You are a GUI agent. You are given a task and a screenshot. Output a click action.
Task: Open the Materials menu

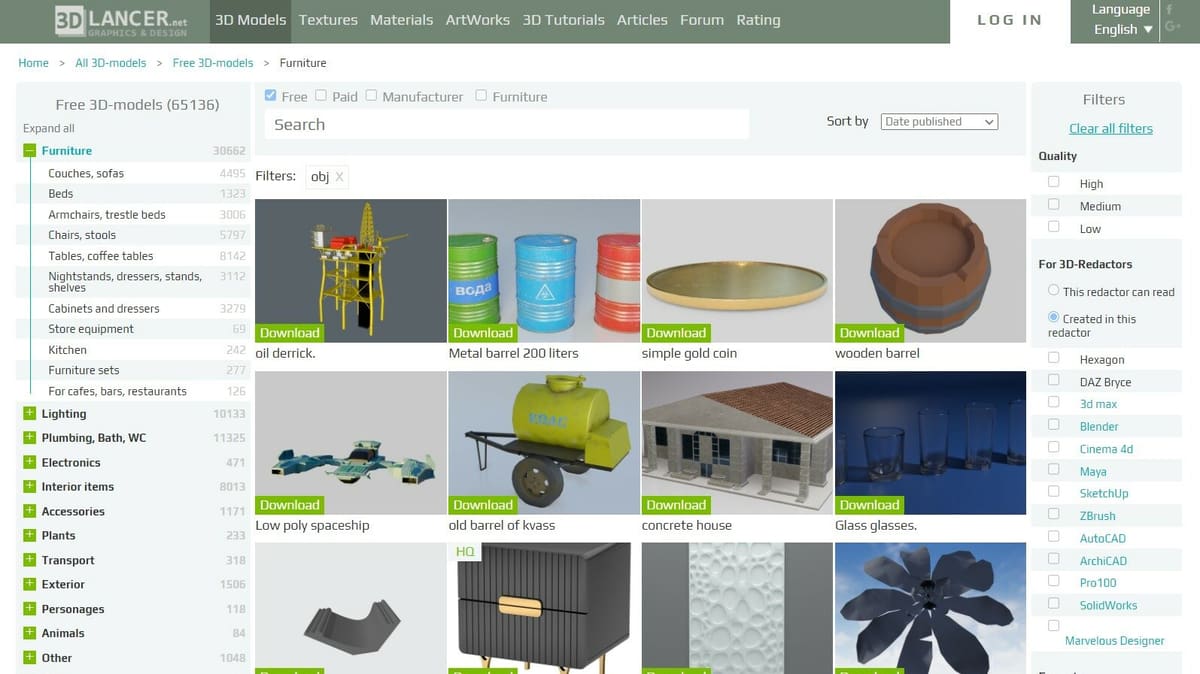click(401, 20)
